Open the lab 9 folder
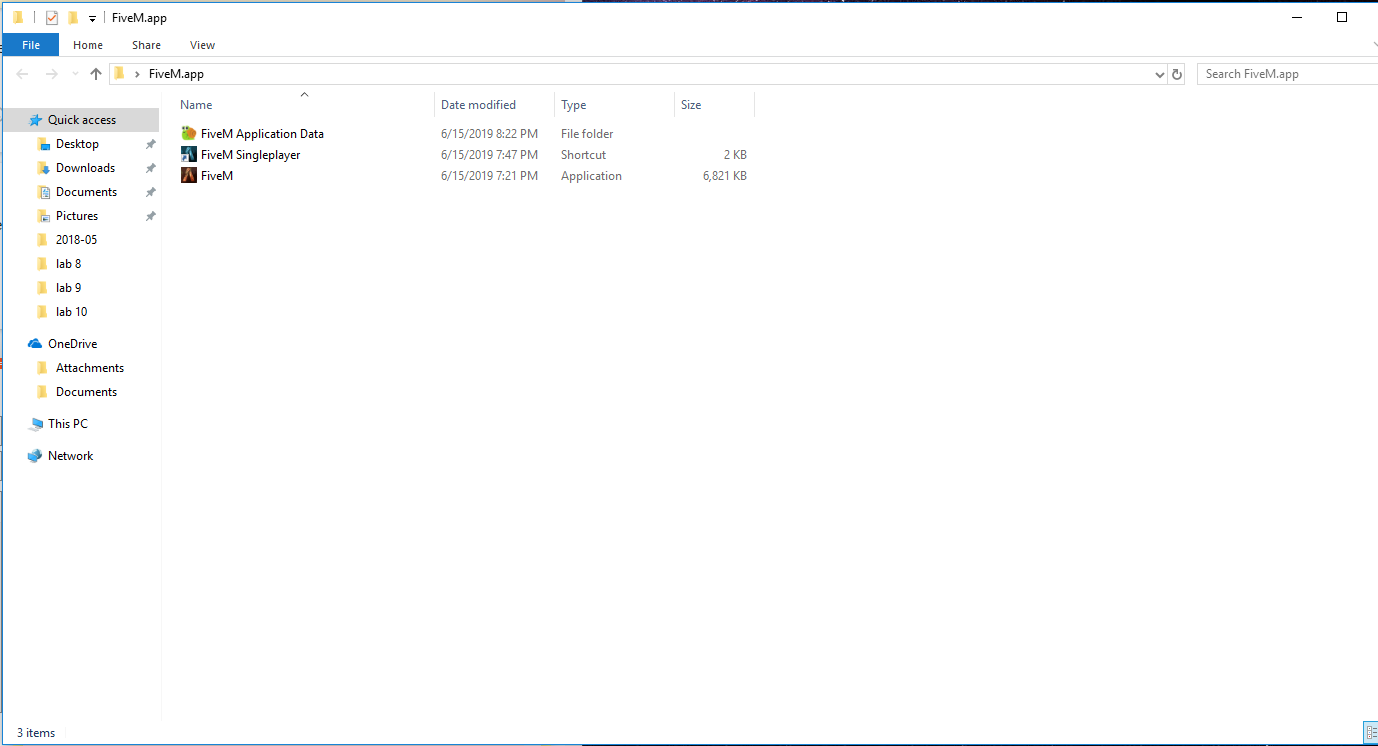 click(x=68, y=288)
